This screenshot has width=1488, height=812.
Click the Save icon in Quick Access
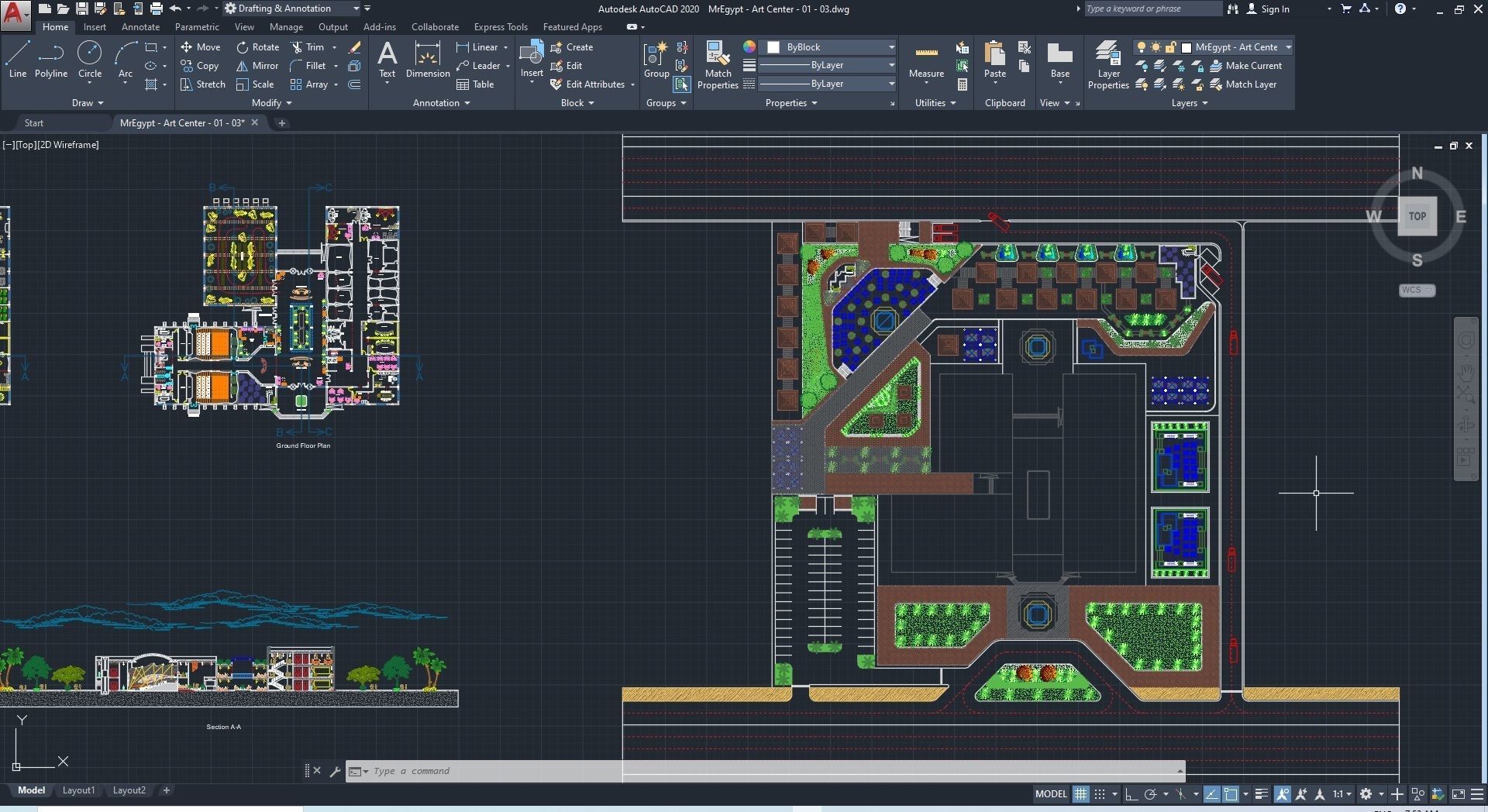coord(81,9)
